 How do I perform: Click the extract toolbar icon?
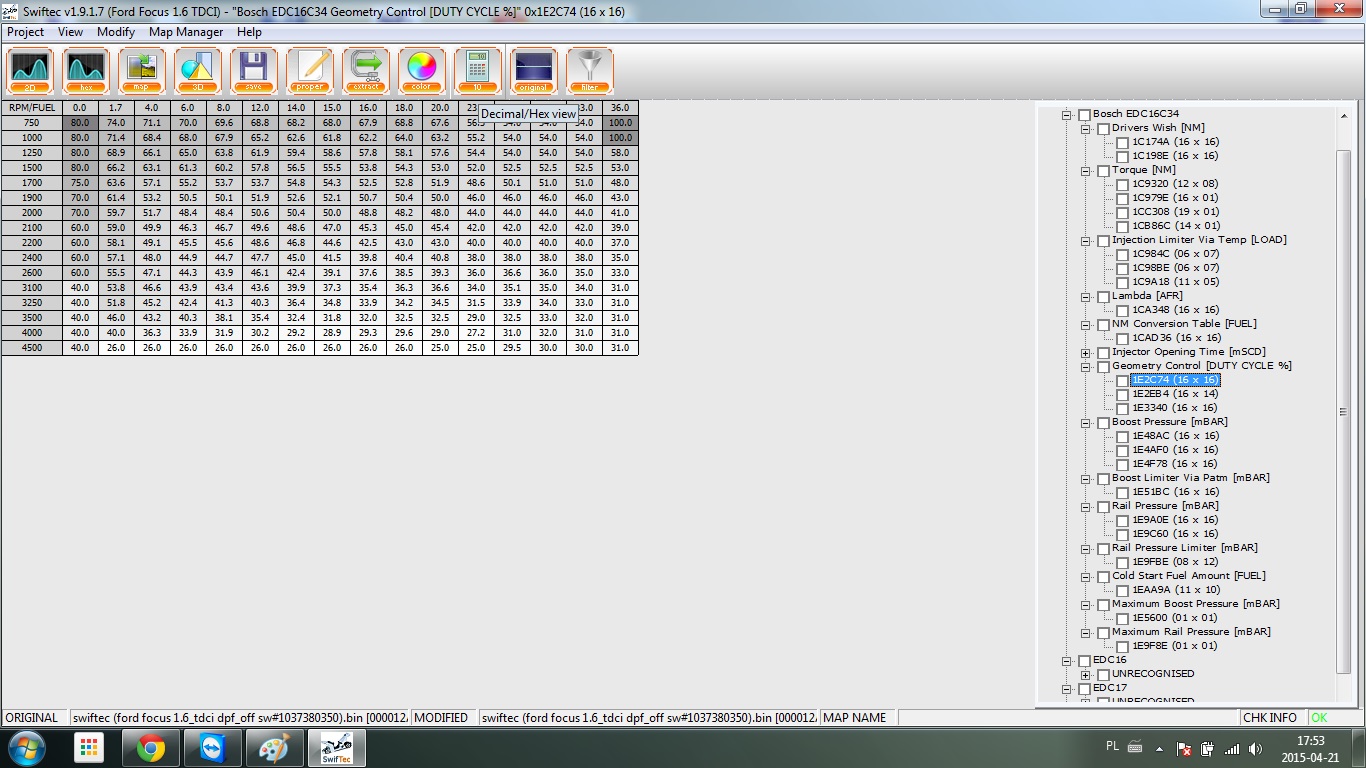(366, 71)
